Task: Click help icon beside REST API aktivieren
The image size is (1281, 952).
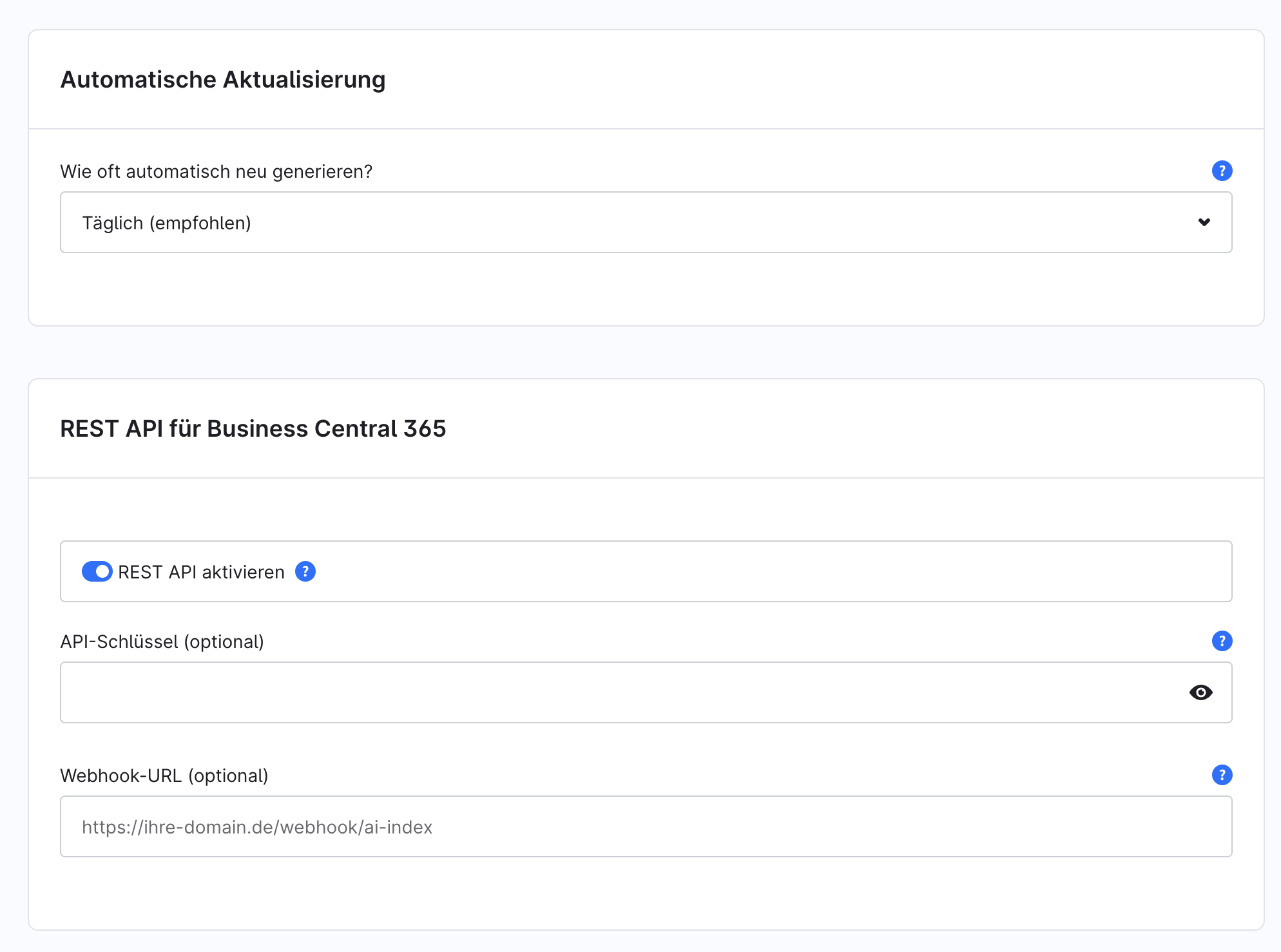Action: [305, 571]
